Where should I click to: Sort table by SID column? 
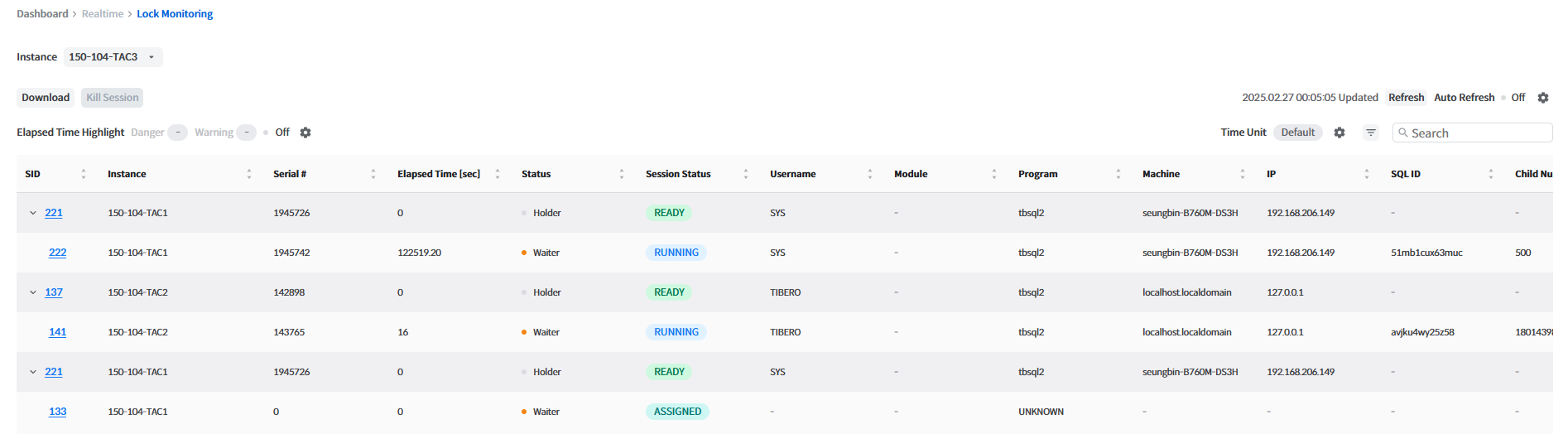point(84,174)
